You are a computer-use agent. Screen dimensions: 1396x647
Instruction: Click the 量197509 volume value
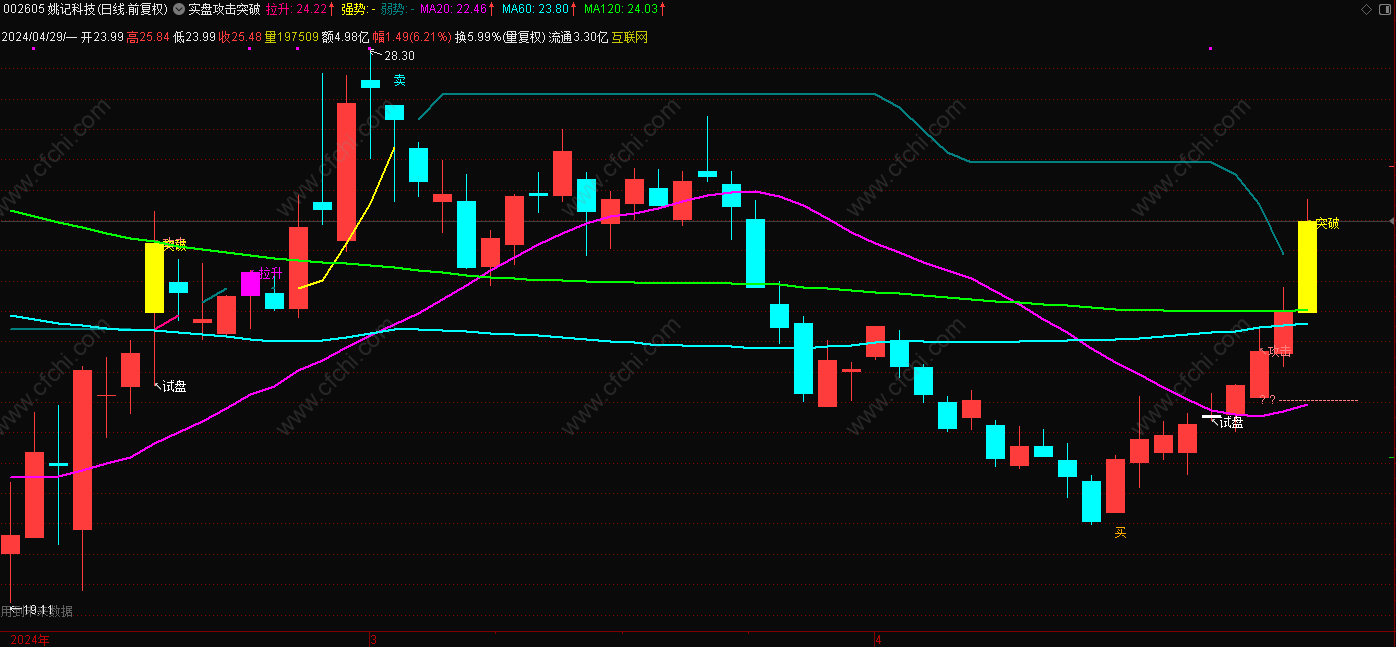[x=291, y=37]
